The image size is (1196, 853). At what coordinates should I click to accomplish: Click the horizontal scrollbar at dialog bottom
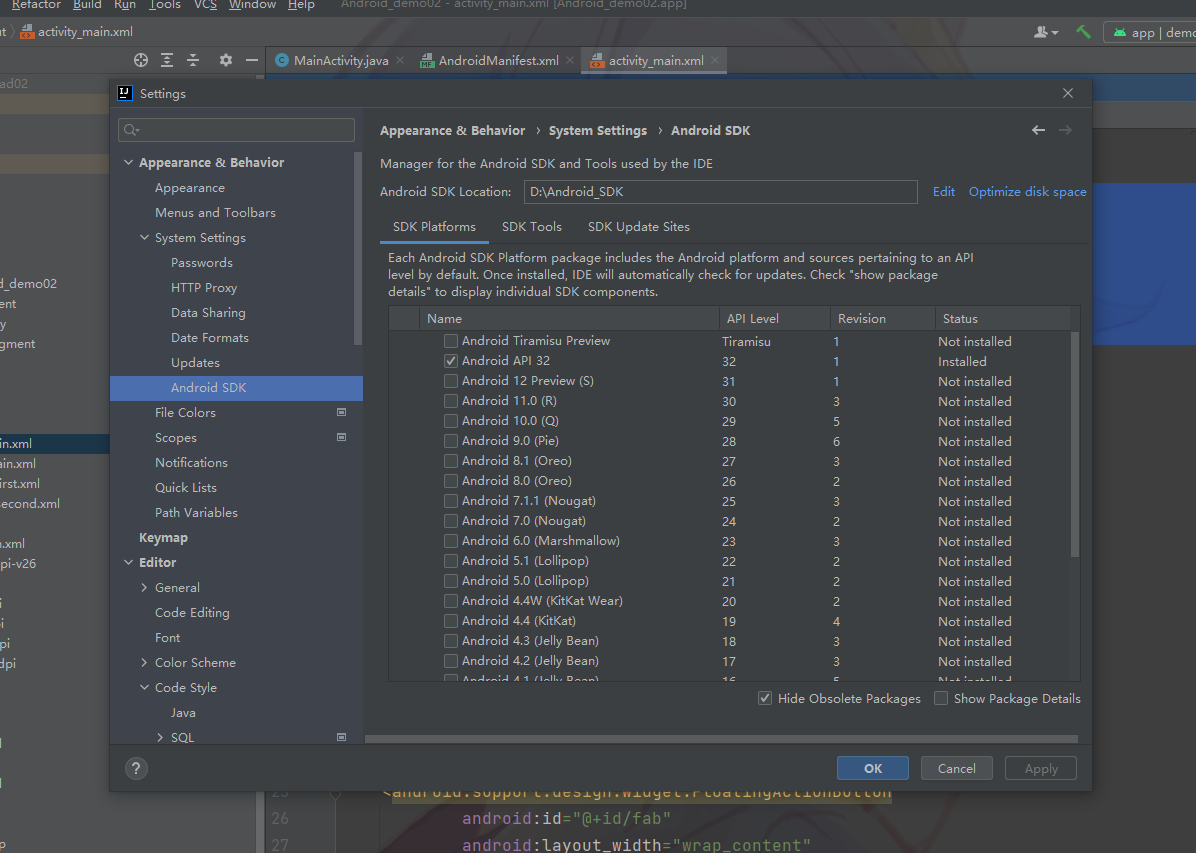[x=721, y=739]
